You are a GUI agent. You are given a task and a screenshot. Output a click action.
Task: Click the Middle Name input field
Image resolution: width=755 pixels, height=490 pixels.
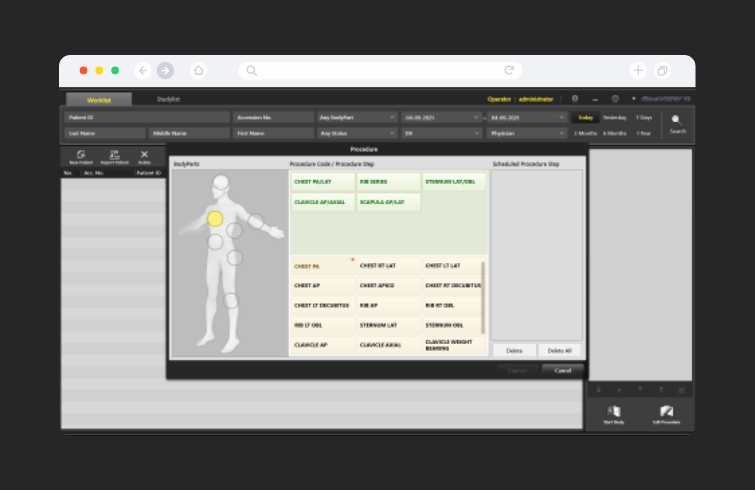[x=189, y=133]
